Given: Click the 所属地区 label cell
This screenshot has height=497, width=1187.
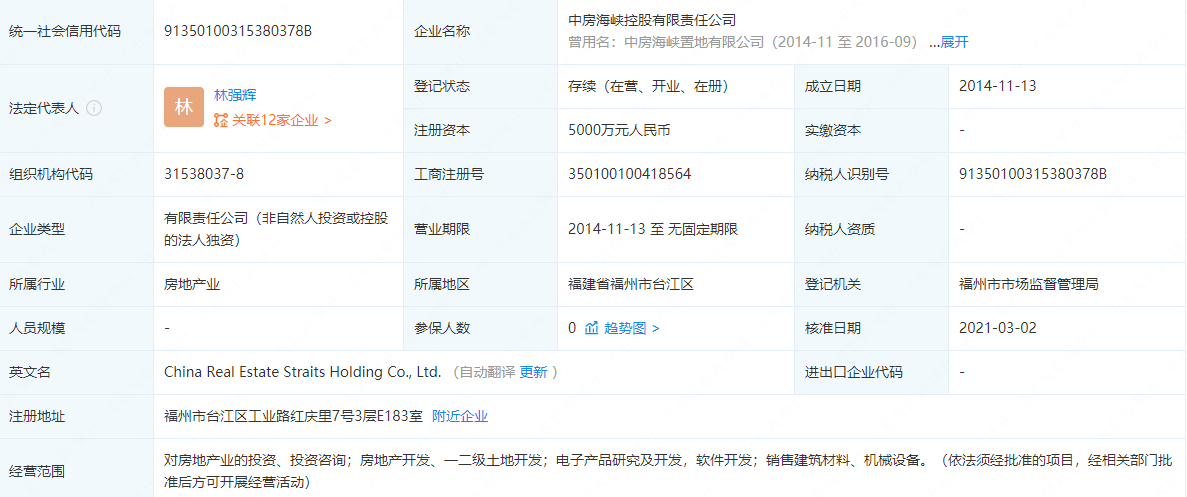Looking at the screenshot, I should [481, 284].
